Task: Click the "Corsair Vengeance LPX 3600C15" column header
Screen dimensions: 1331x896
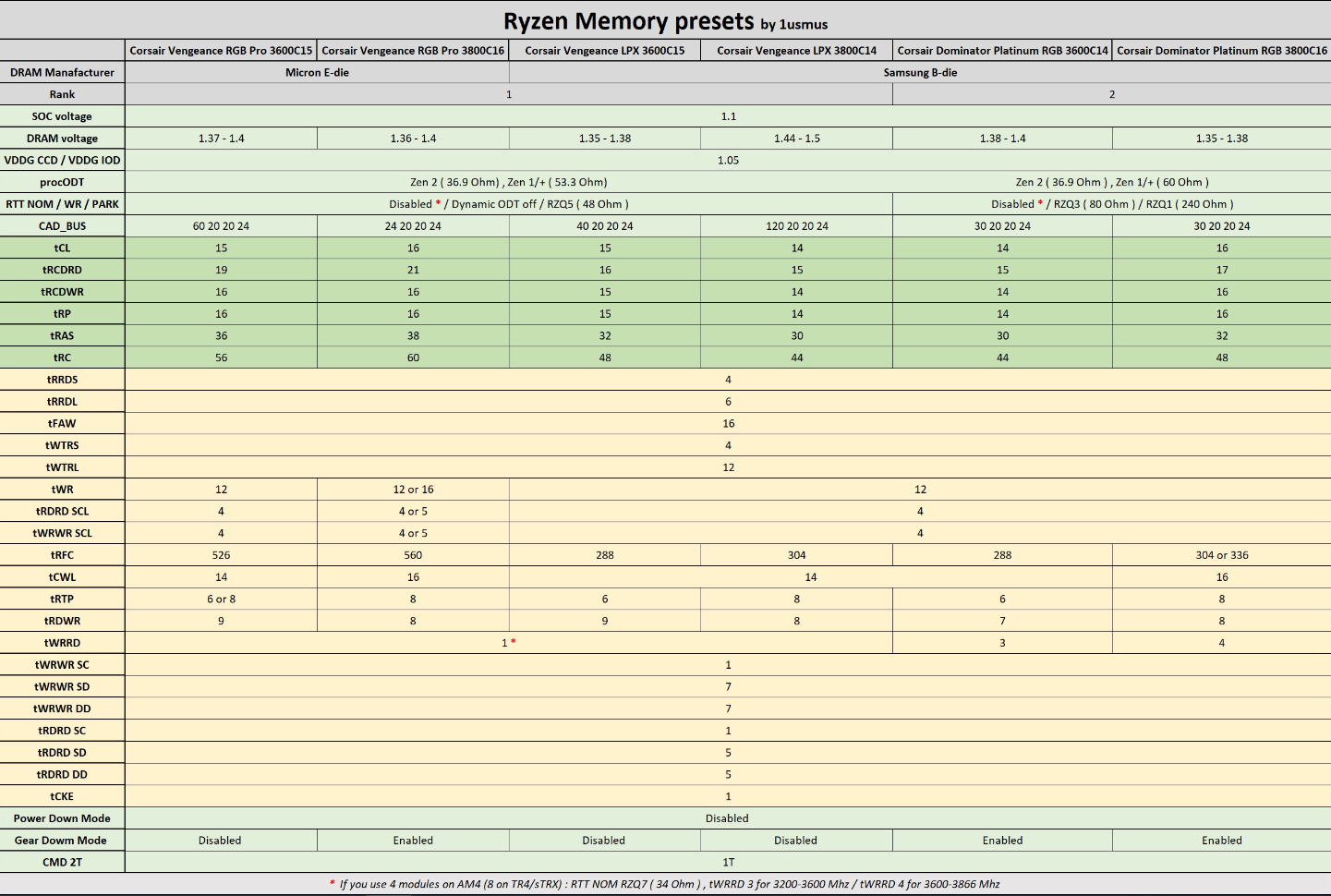Action: coord(605,51)
